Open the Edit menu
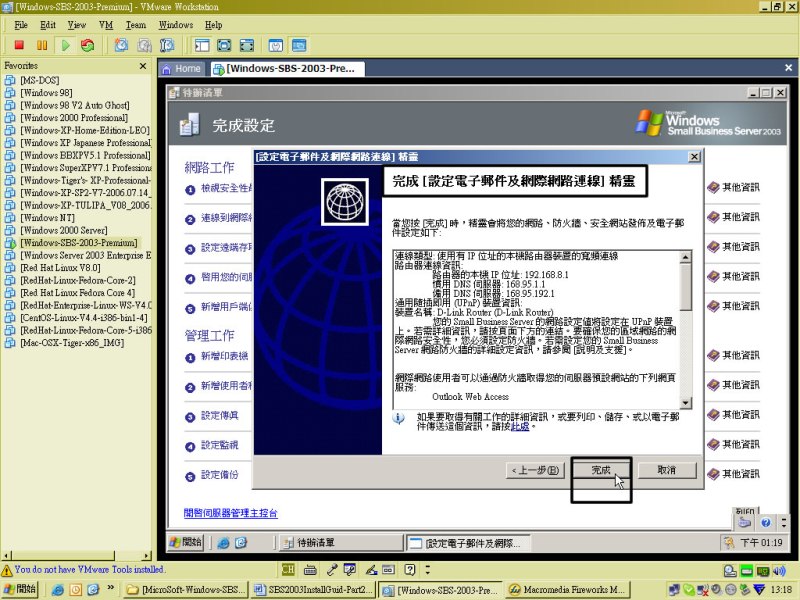Screen dimensions: 800x600 [x=48, y=25]
